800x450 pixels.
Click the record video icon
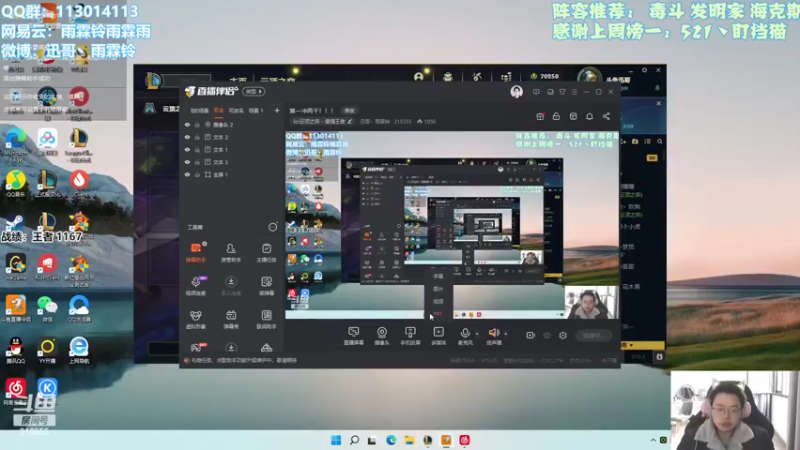[x=531, y=335]
